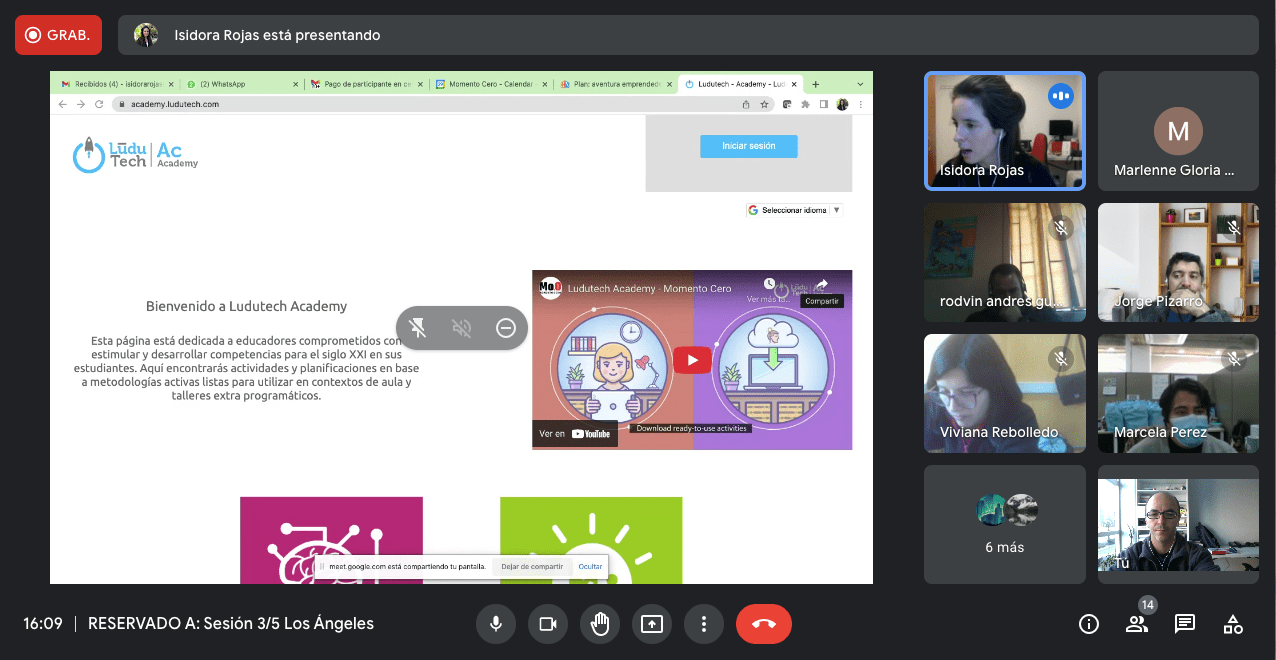Click 'Ocultar' on the sharing notification
Screen dimensions: 1276x660
click(590, 567)
